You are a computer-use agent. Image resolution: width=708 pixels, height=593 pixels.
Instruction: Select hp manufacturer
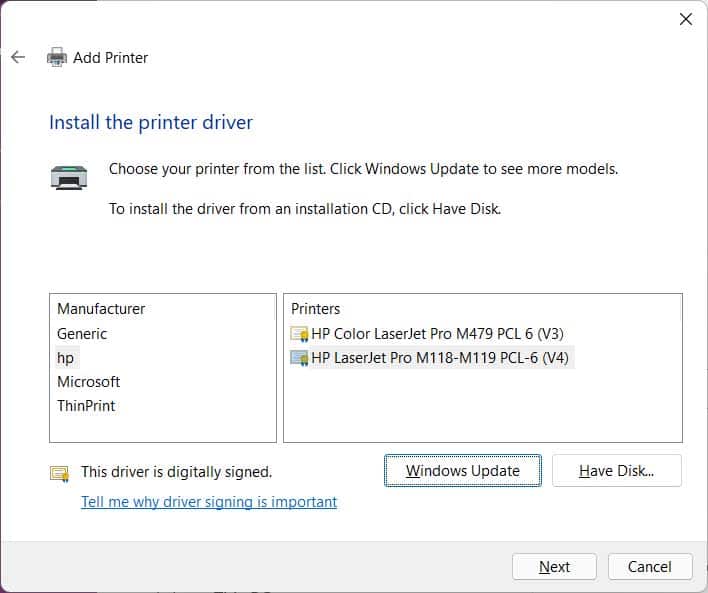(x=66, y=358)
